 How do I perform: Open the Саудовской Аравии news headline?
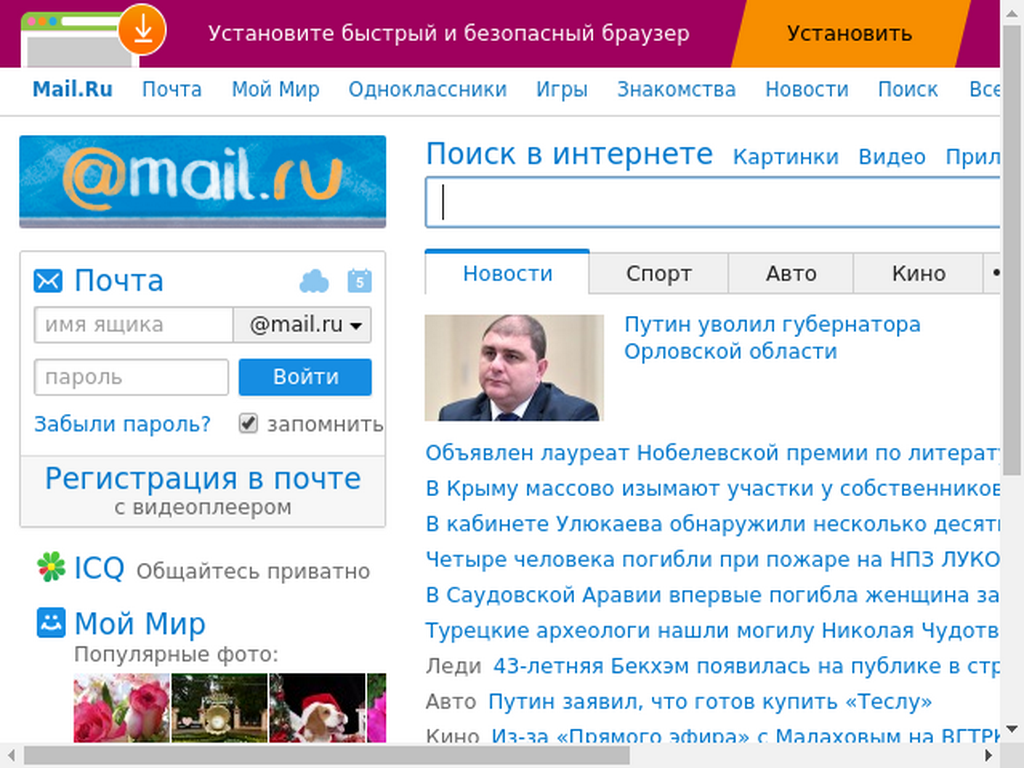[712, 595]
